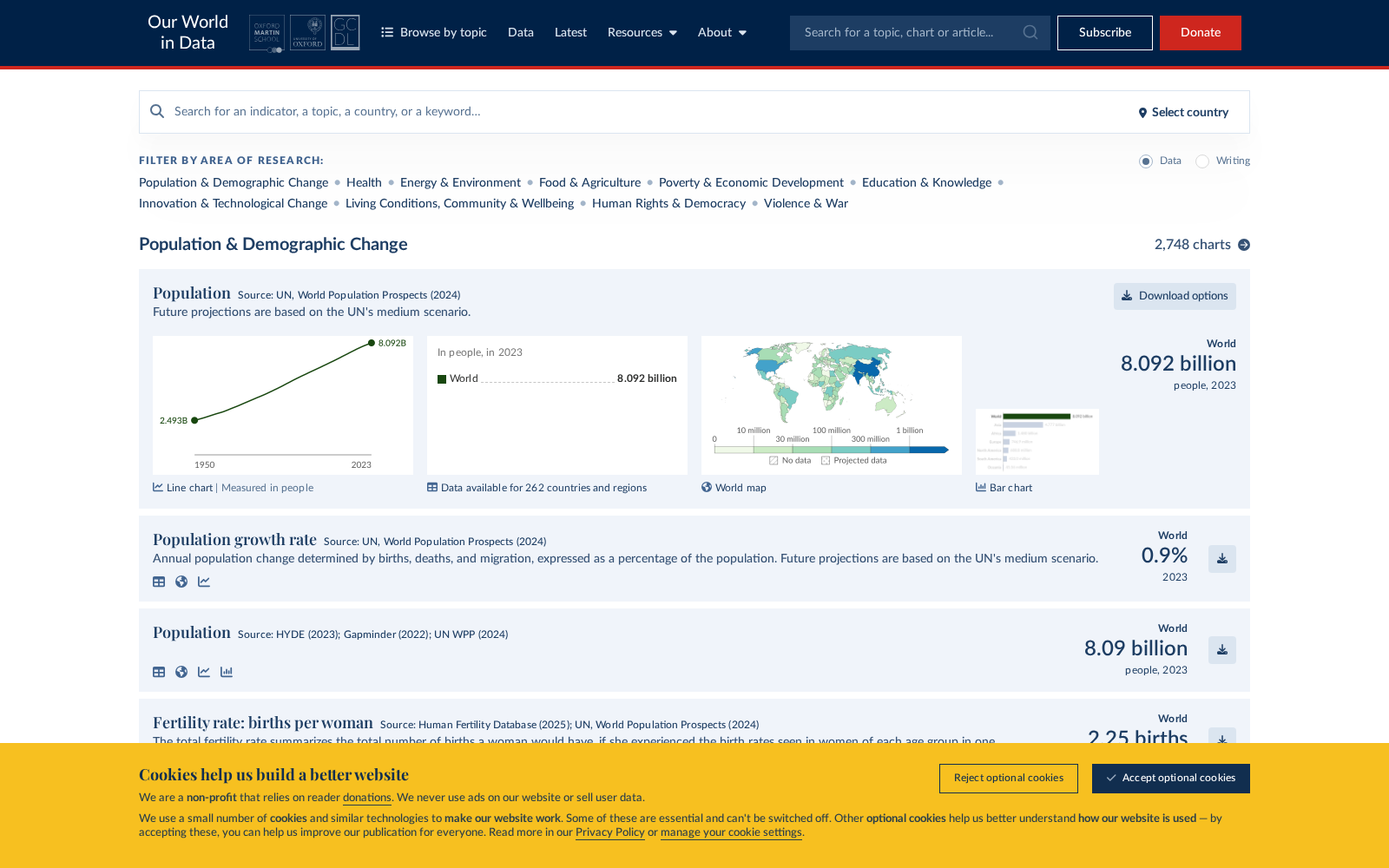Screen dimensions: 1389x868
Task: Open the population line chart thumbnail
Action: [283, 405]
